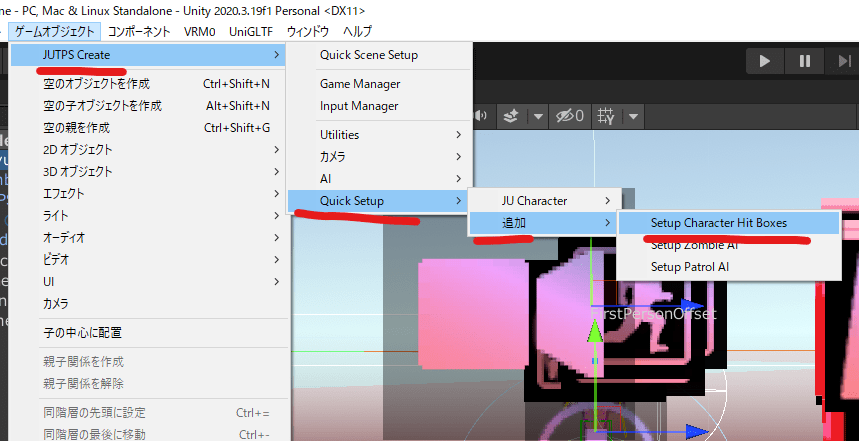859x441 pixels.
Task: Choose Setup Patrol AI option
Action: point(690,267)
